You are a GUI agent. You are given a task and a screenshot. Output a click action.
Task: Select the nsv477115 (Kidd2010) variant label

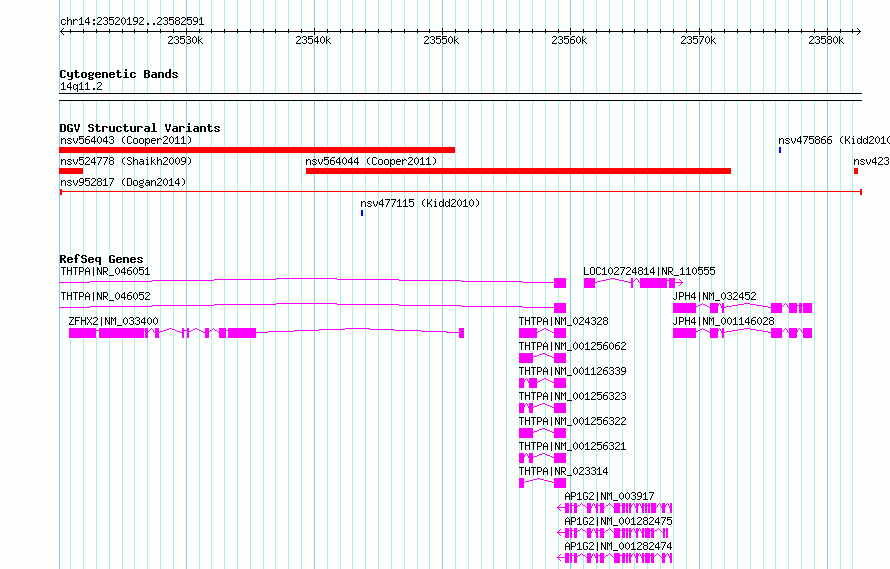click(x=420, y=203)
